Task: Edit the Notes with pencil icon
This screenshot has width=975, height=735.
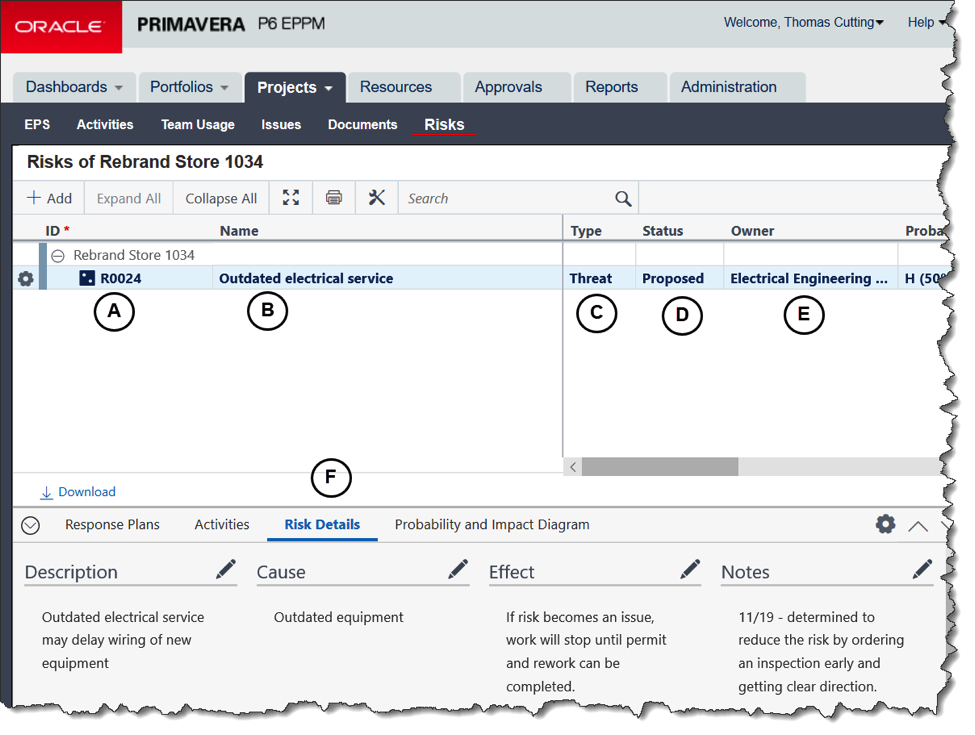Action: point(923,569)
